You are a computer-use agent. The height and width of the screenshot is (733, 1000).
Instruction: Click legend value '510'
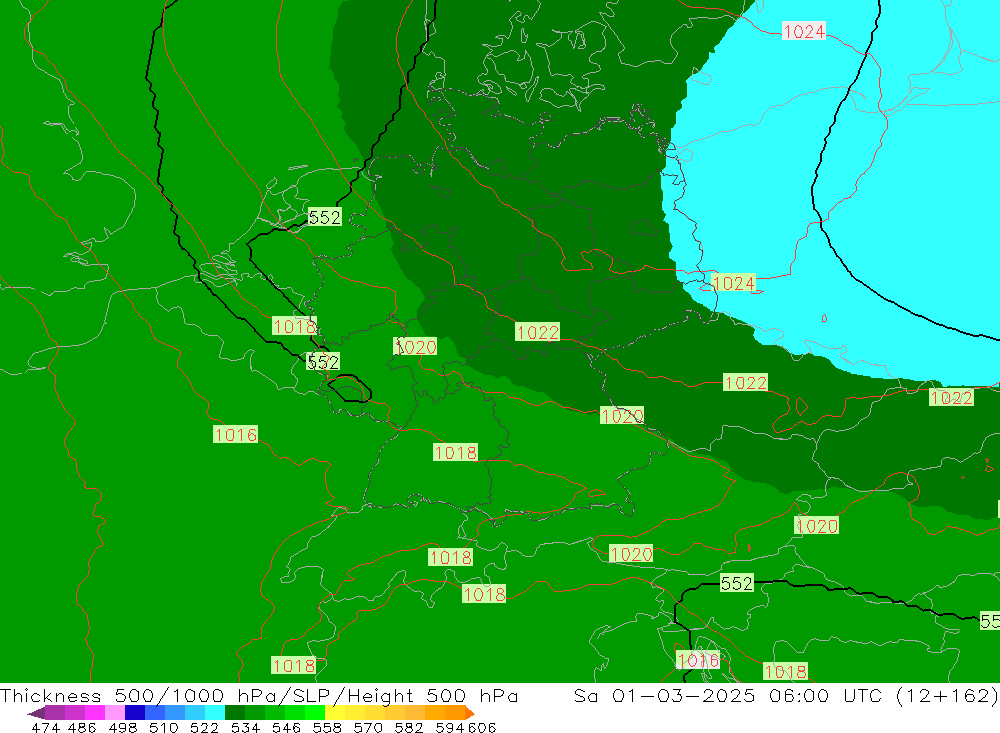[x=164, y=727]
